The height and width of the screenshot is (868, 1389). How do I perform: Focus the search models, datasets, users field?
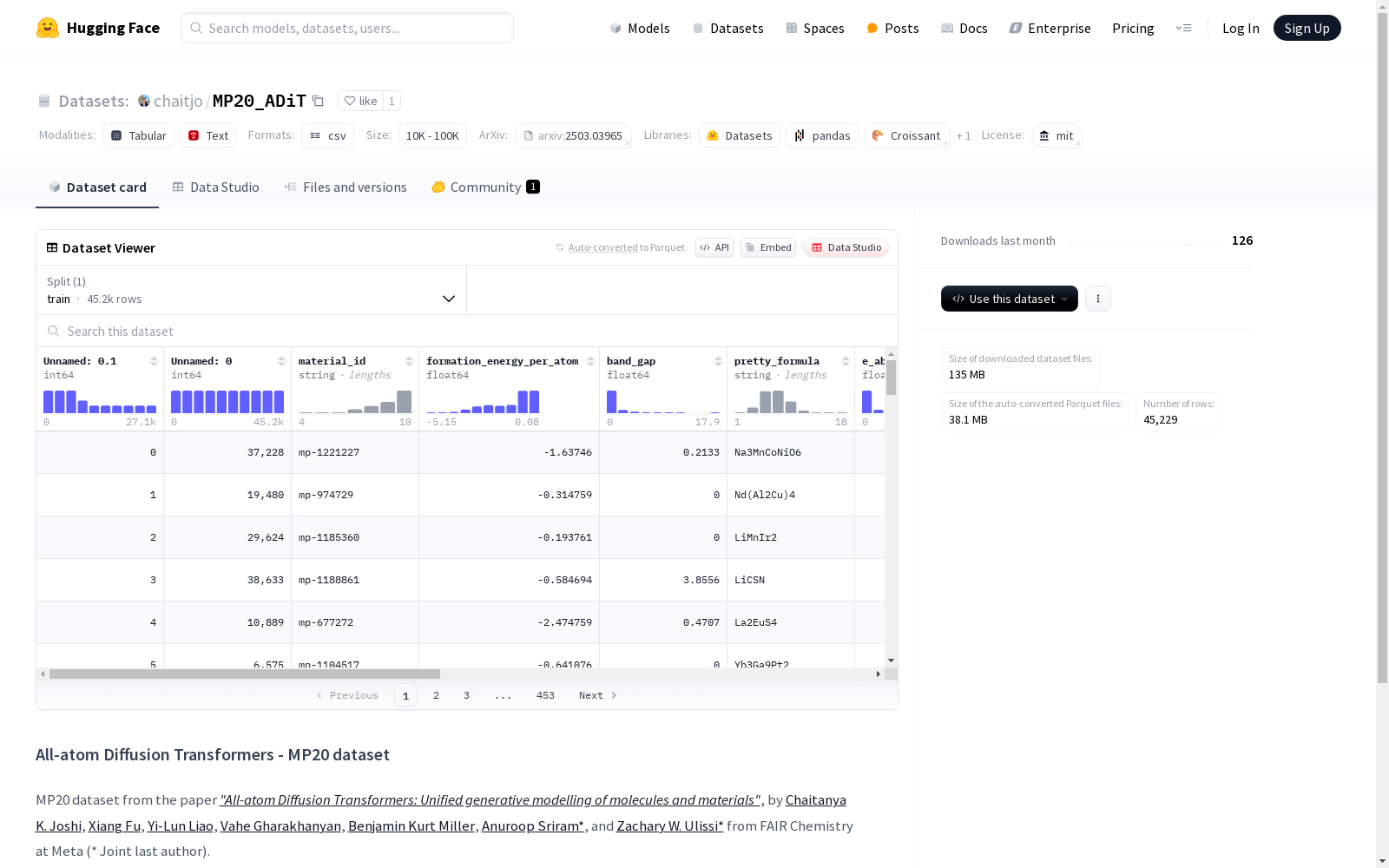(347, 28)
